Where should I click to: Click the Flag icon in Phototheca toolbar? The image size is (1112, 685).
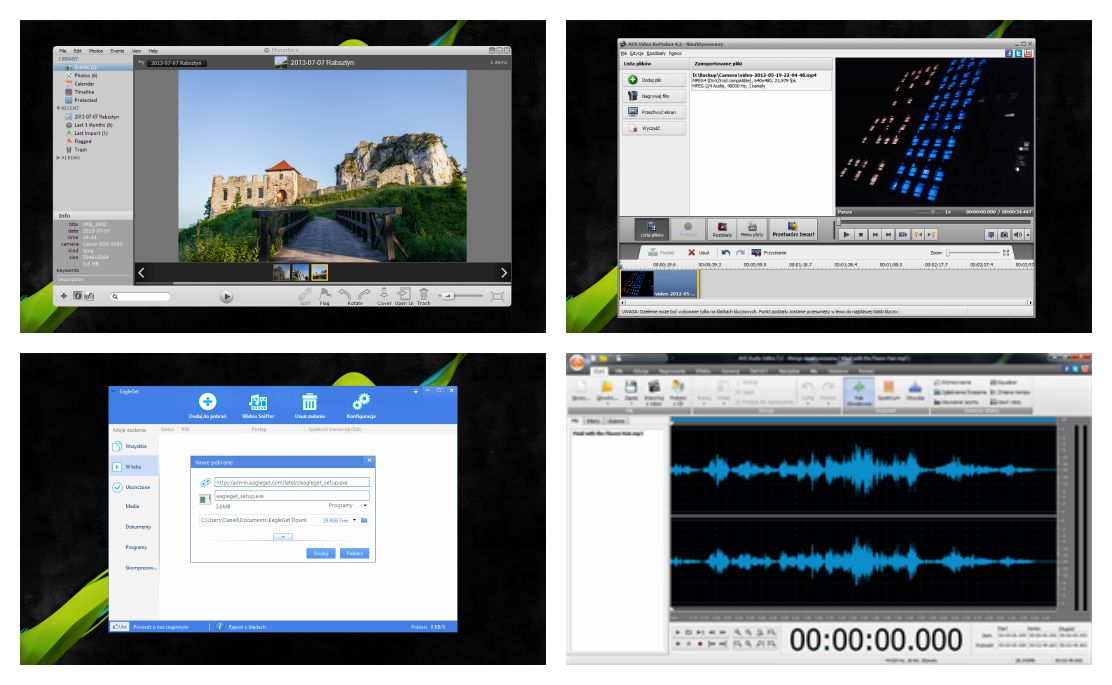[325, 294]
